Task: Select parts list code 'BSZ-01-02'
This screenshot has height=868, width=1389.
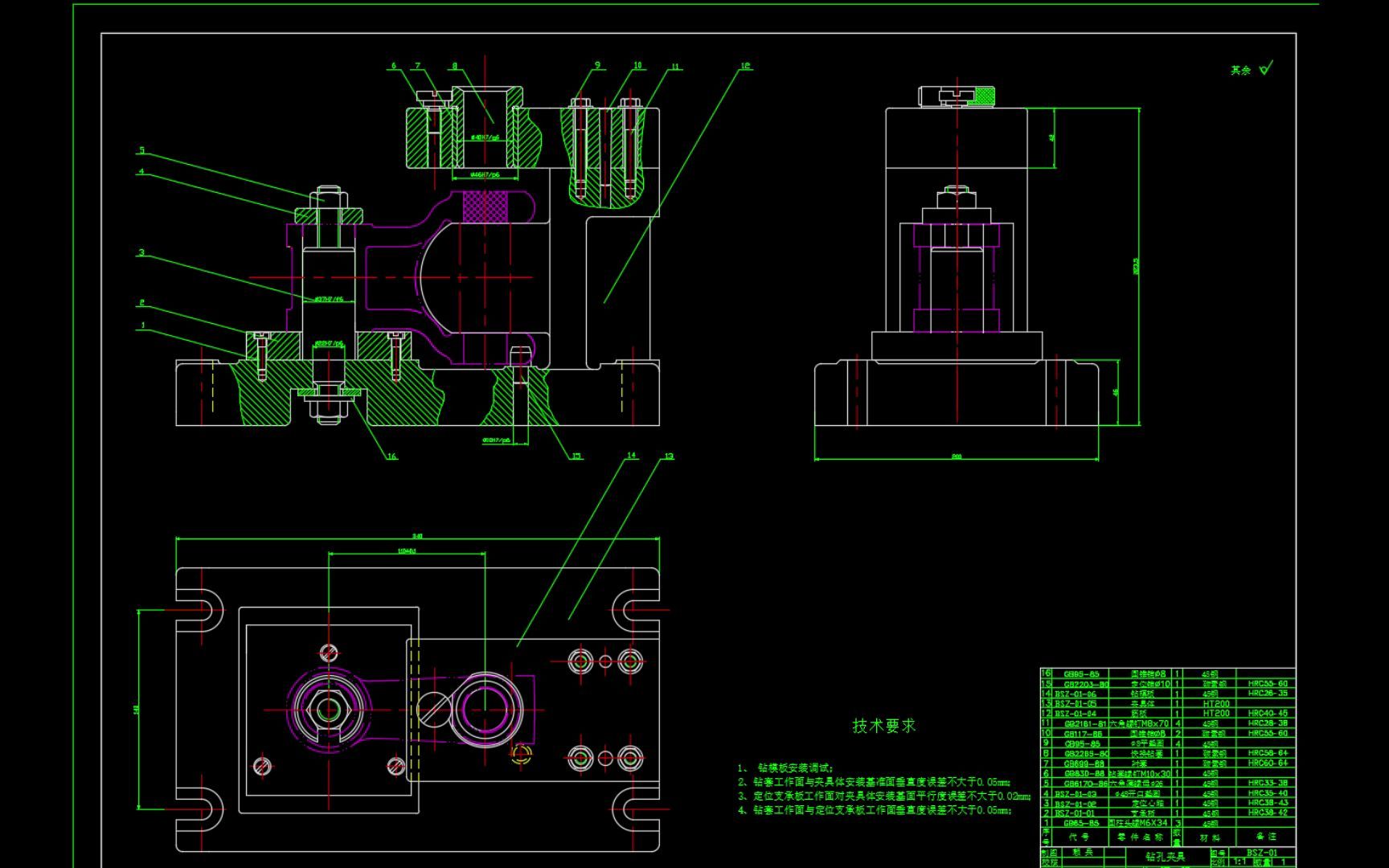Action: [x=1076, y=804]
